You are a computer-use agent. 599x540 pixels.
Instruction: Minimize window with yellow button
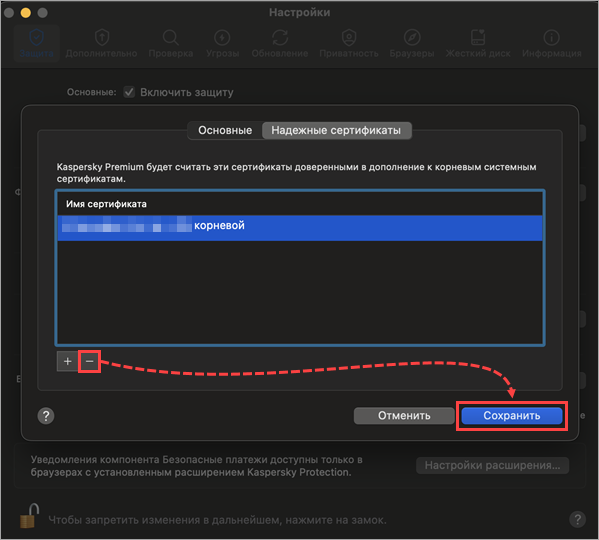pyautogui.click(x=26, y=13)
